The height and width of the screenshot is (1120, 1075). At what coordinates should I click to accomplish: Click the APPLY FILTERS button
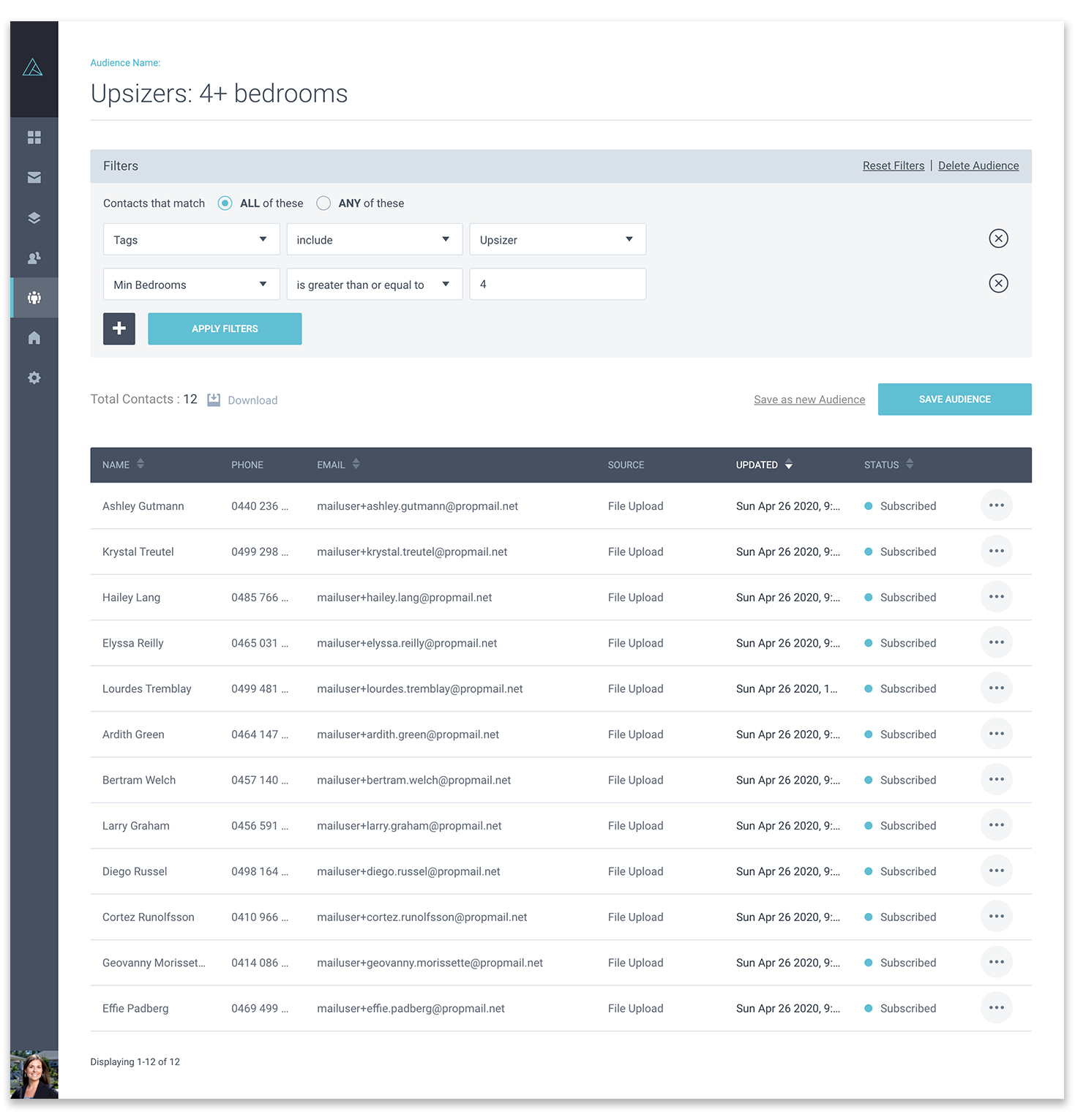pyautogui.click(x=225, y=329)
